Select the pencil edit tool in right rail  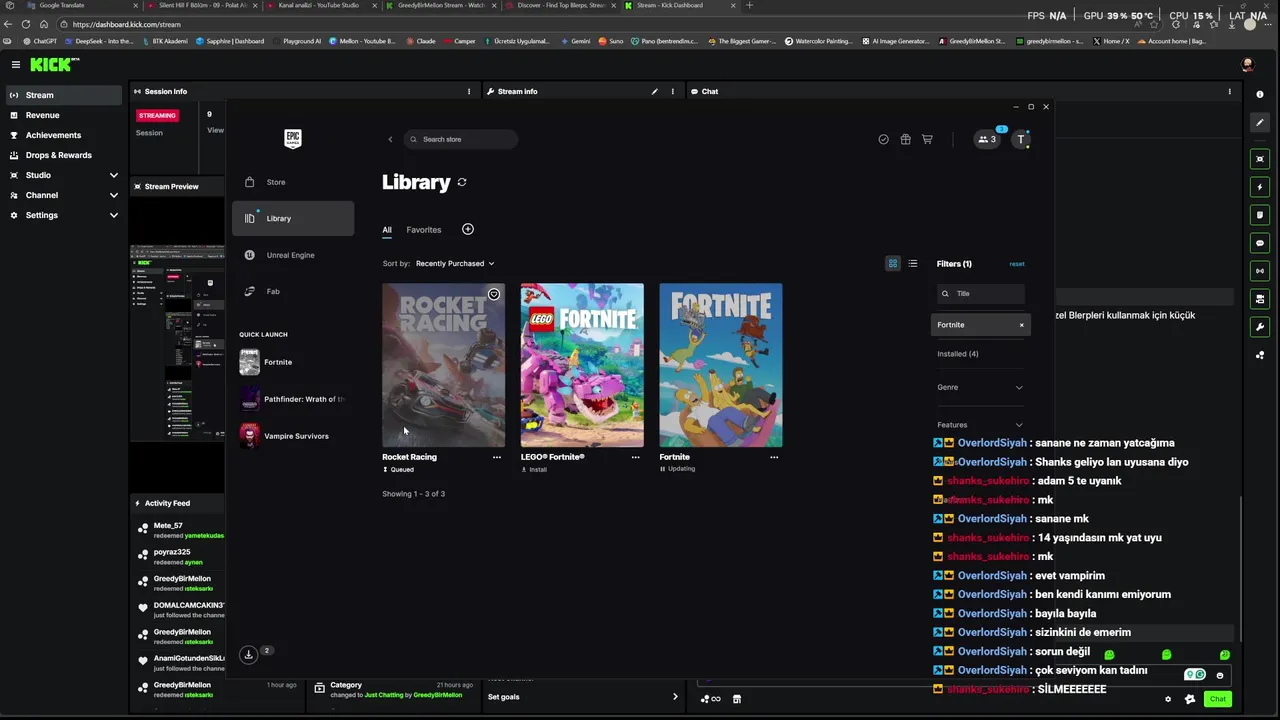(1260, 122)
